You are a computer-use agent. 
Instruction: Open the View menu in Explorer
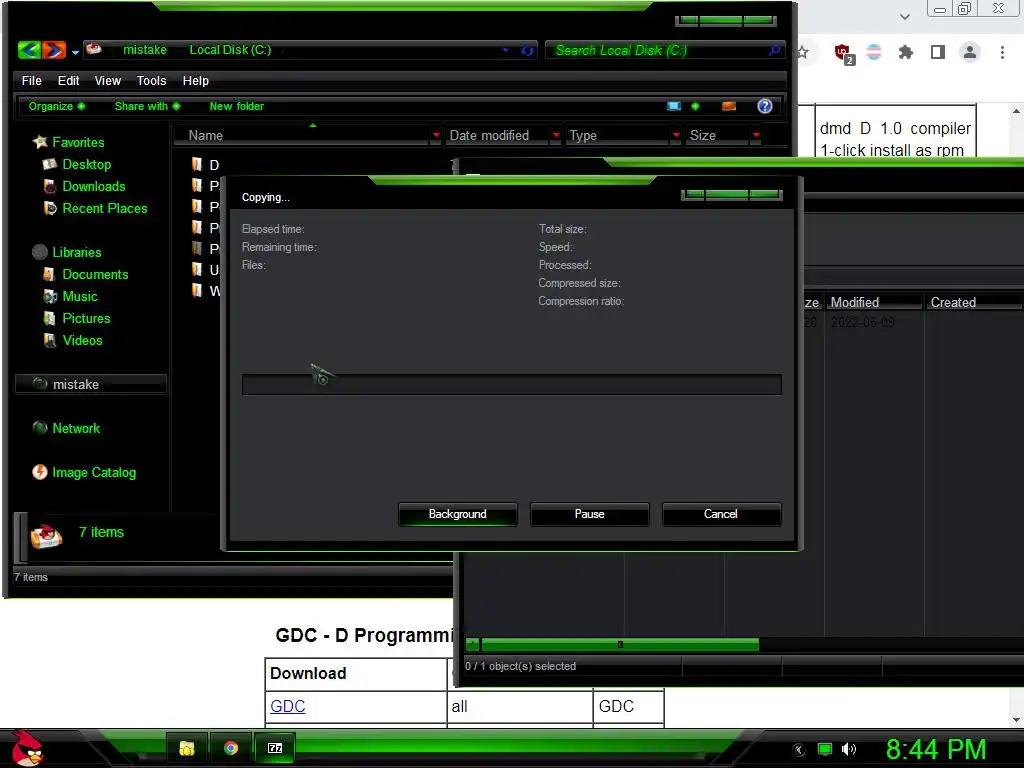107,80
